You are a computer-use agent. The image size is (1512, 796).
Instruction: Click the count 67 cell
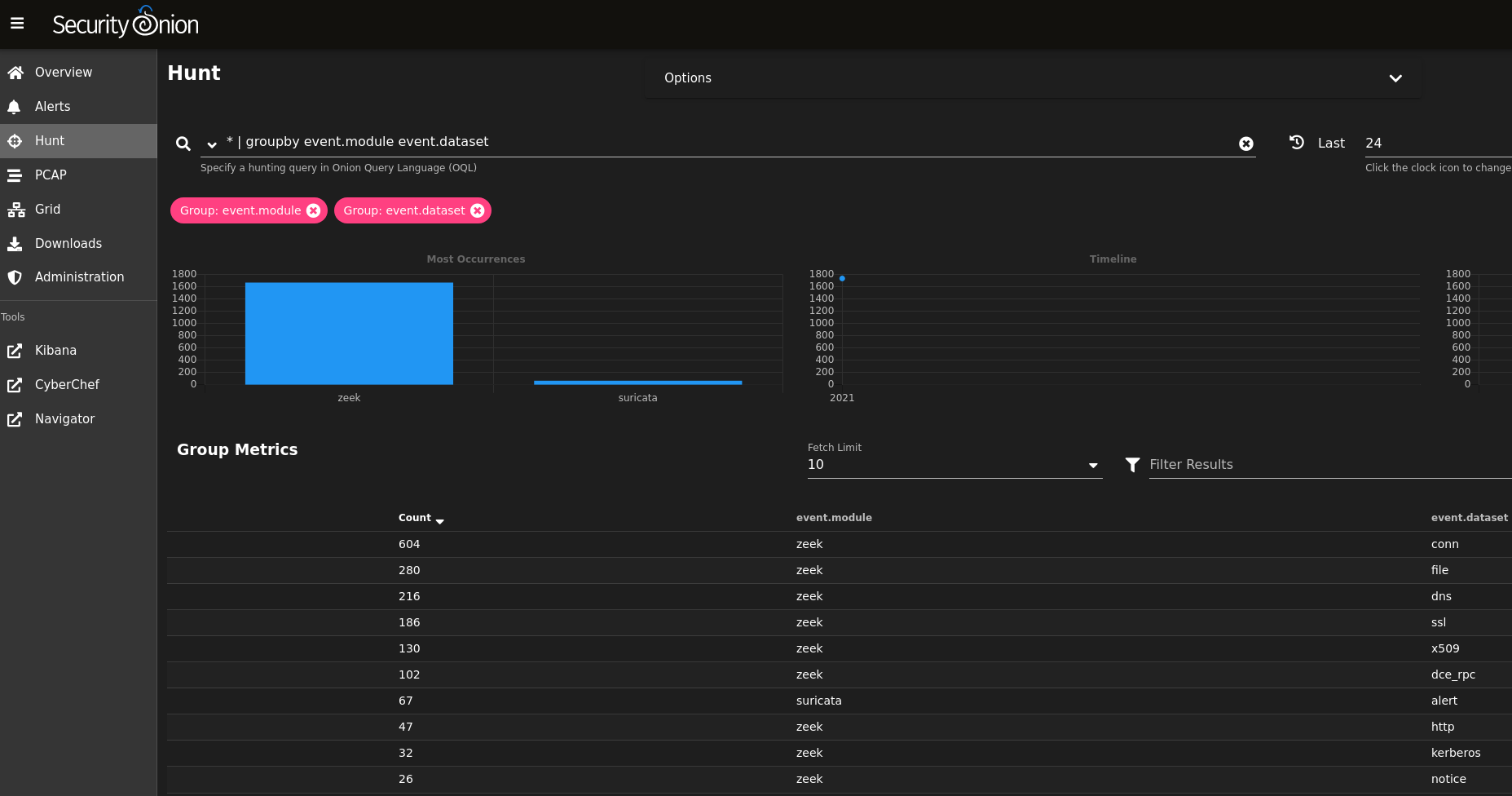click(405, 701)
